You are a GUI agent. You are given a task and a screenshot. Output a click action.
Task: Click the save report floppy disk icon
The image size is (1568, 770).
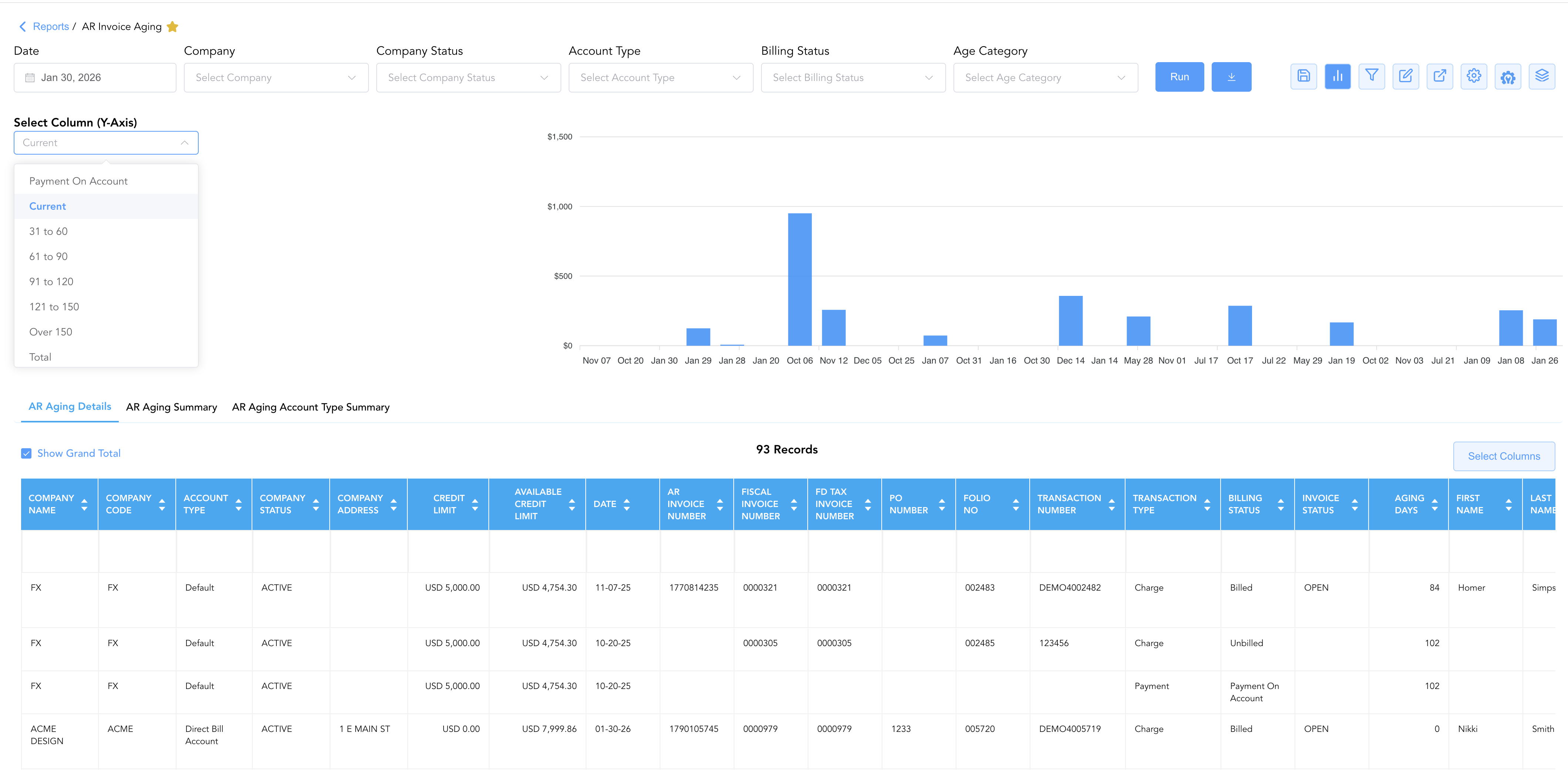(x=1303, y=77)
